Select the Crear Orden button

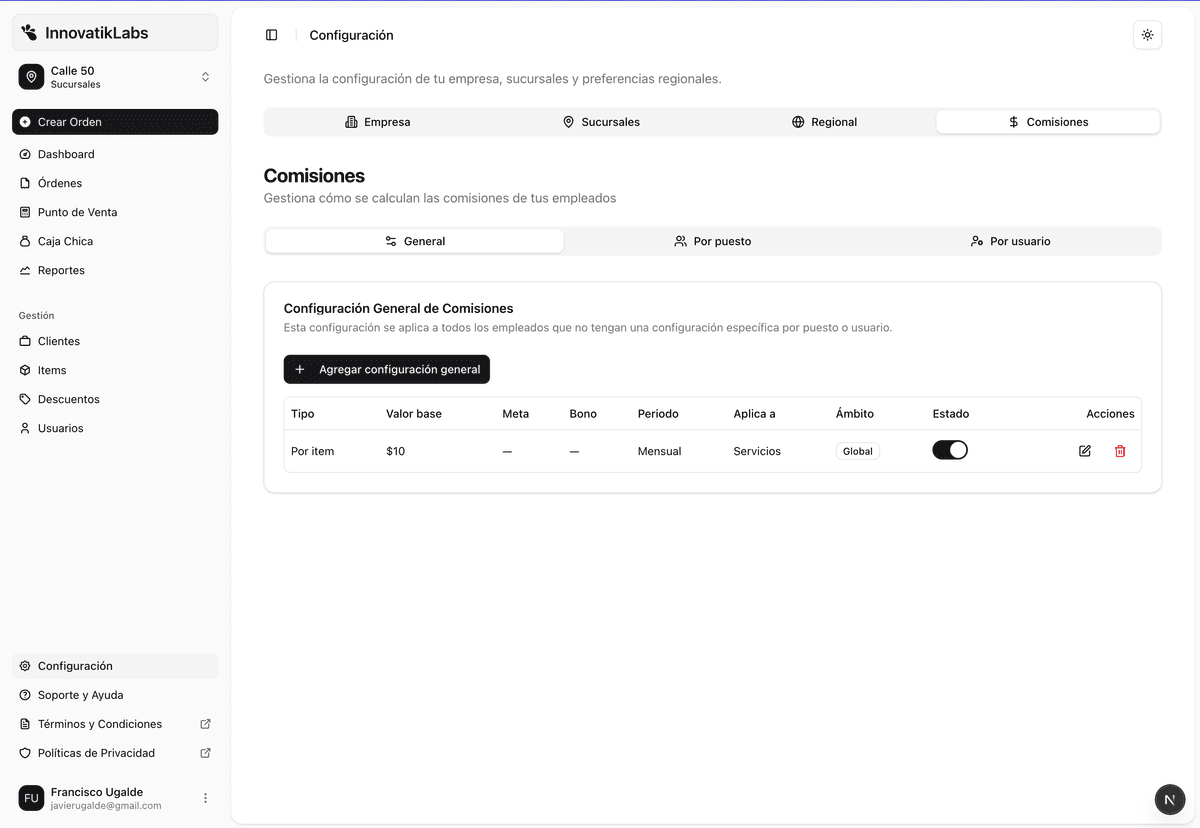[114, 122]
